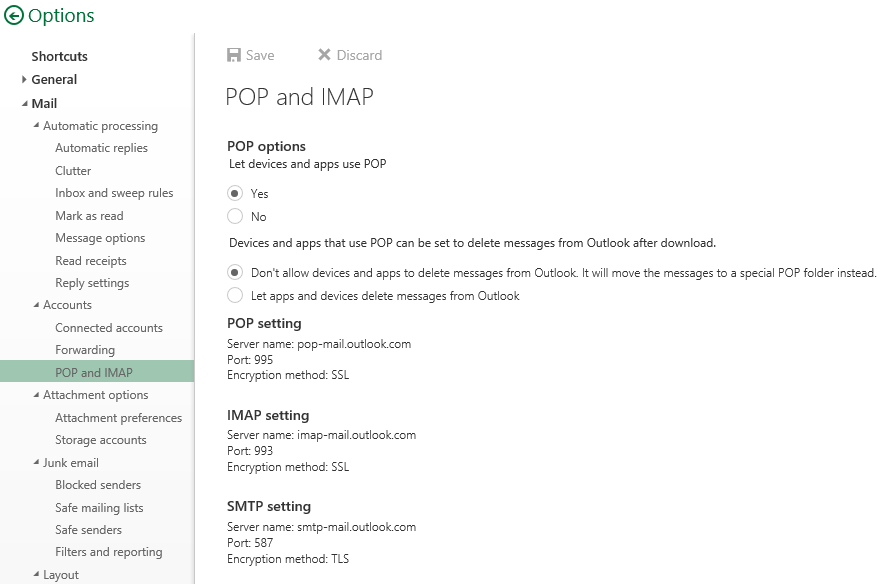Choose Let apps and devices delete messages
Viewport: 884px width, 584px height.
click(235, 295)
